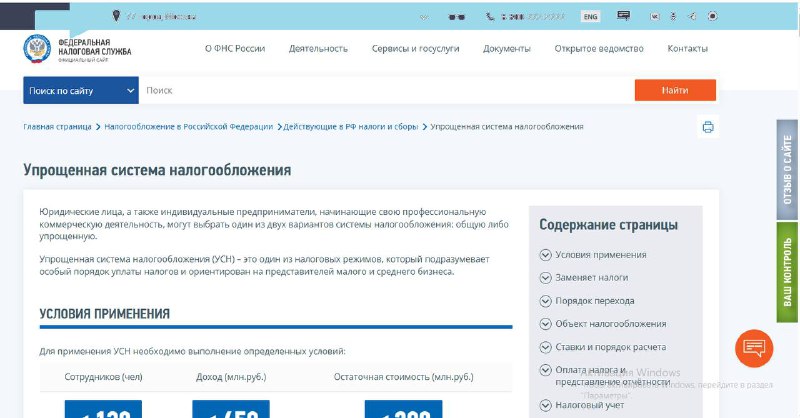
Task: Click the print page icon
Action: point(708,127)
